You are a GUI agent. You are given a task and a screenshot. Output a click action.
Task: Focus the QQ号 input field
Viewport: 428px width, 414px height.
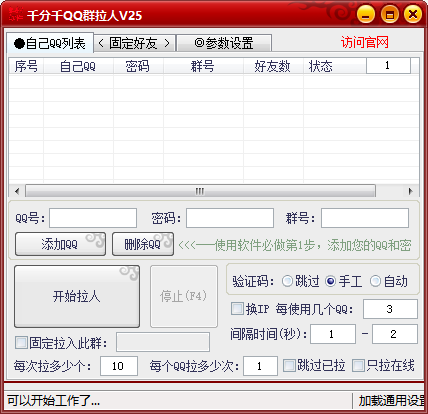point(93,218)
